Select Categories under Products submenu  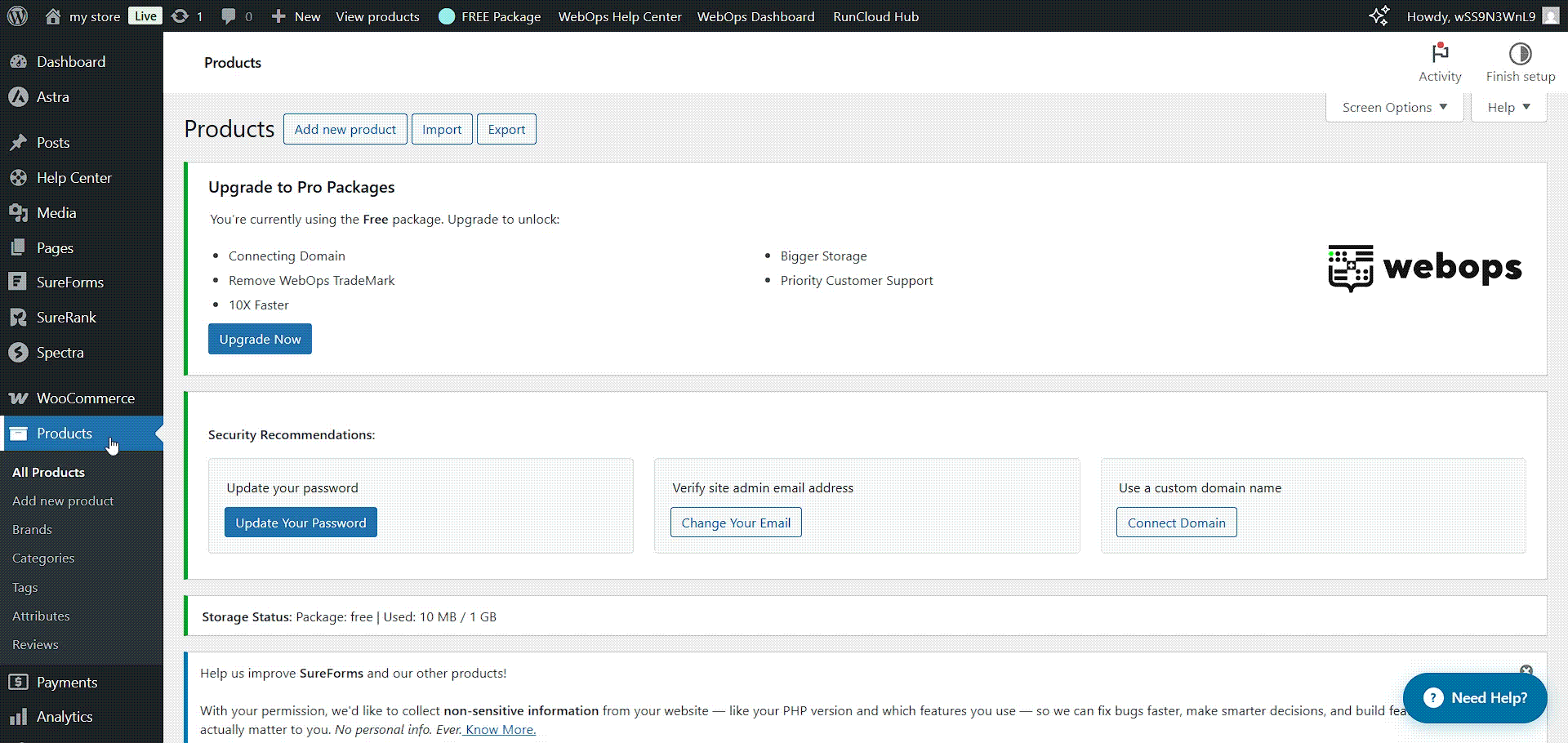tap(43, 558)
